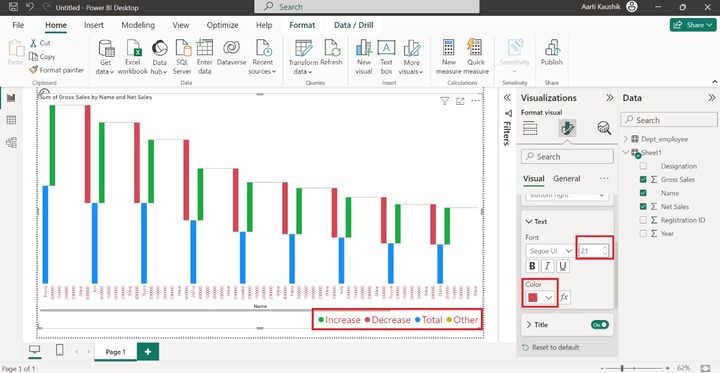This screenshot has height=373, width=720.
Task: Insert a New visual
Action: 364,57
